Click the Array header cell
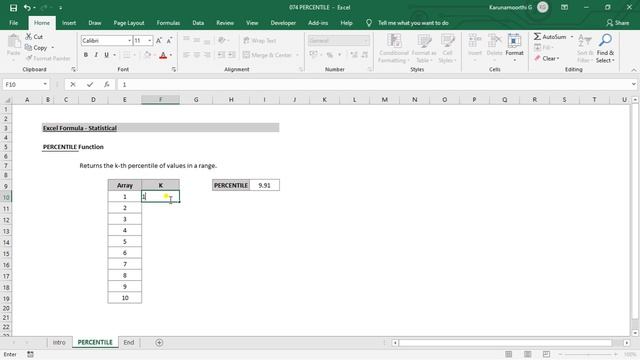Screen dimensions: 640x360 point(125,185)
